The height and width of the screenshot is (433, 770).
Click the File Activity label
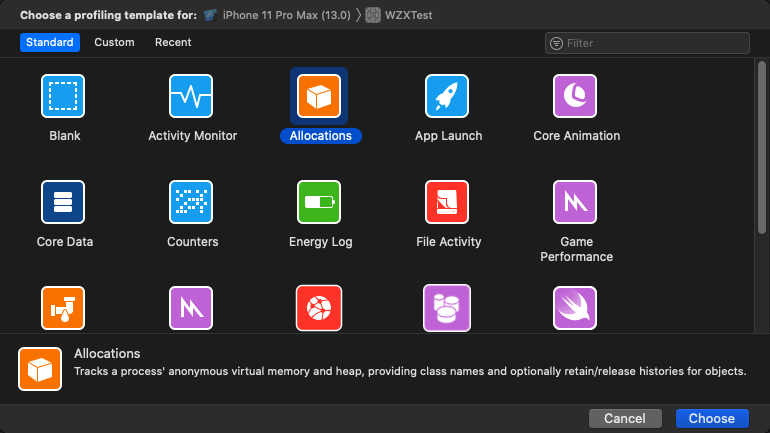click(448, 242)
